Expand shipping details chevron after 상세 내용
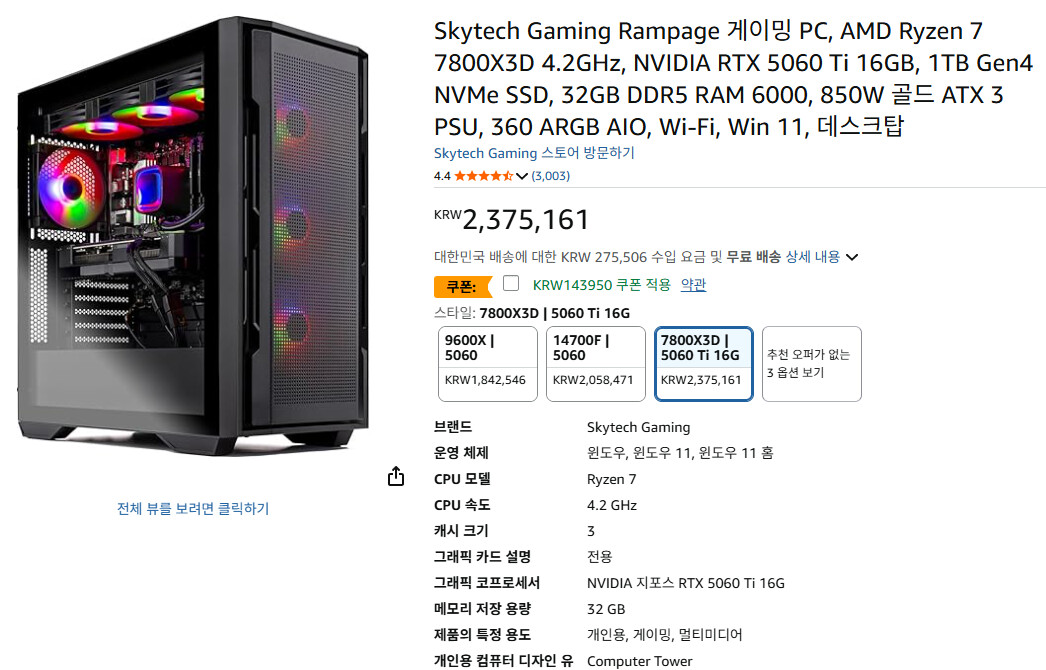This screenshot has height=670, width=1046. click(852, 258)
